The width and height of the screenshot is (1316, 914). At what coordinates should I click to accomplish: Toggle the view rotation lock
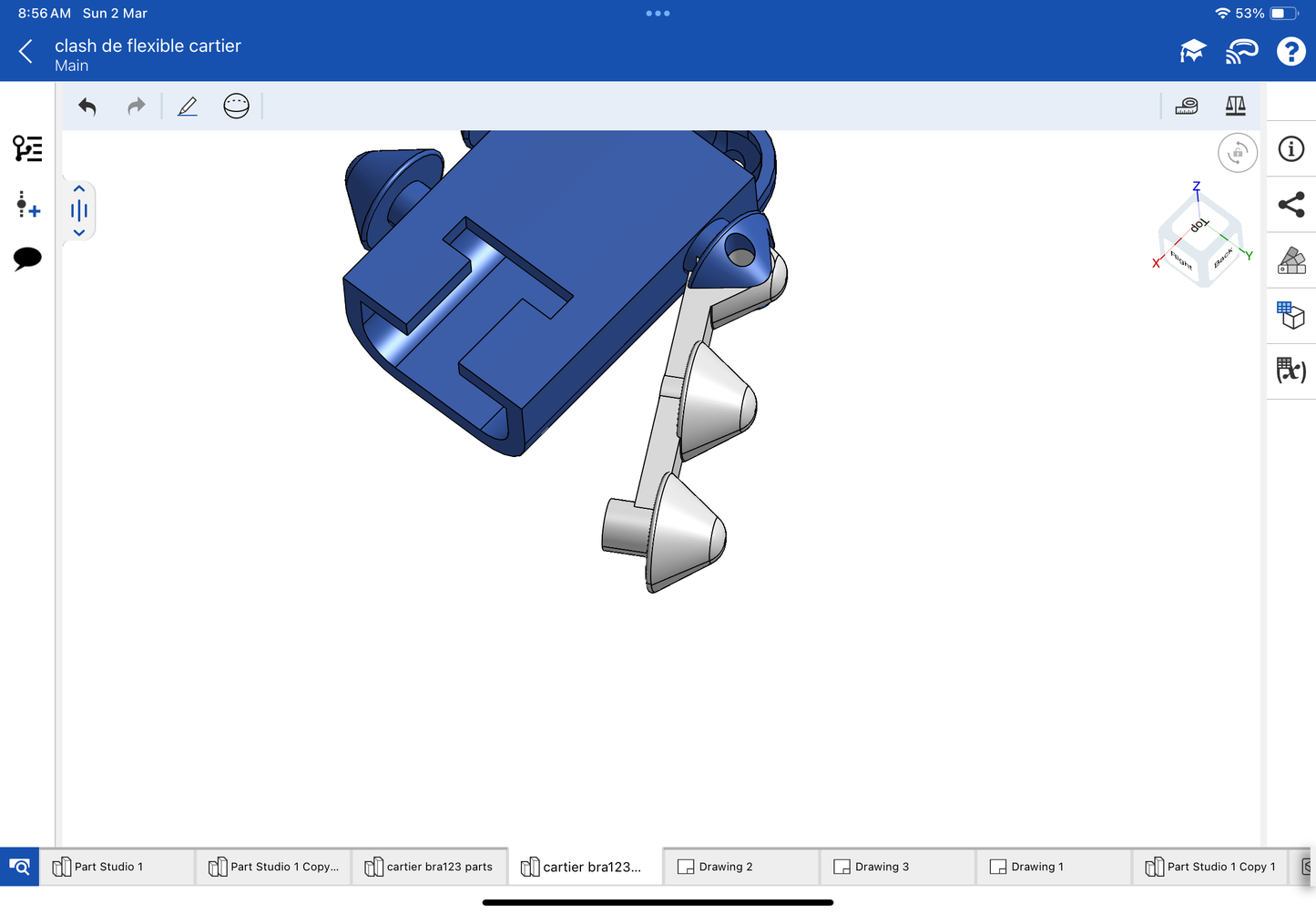tap(1237, 153)
